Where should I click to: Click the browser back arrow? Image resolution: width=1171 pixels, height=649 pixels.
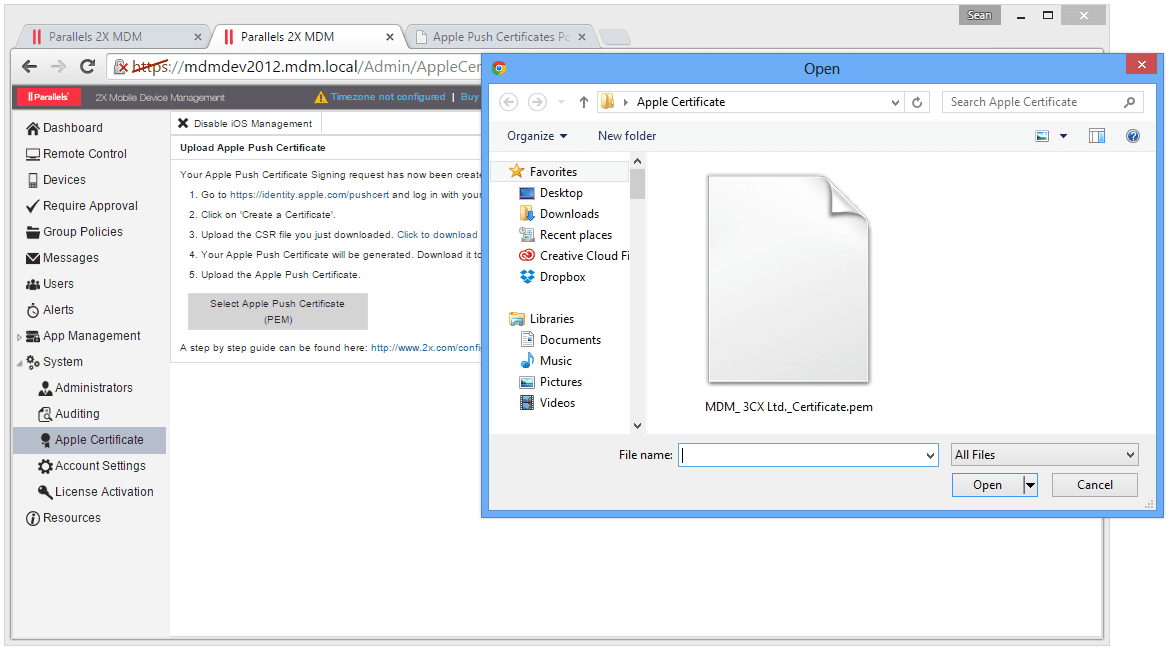29,66
